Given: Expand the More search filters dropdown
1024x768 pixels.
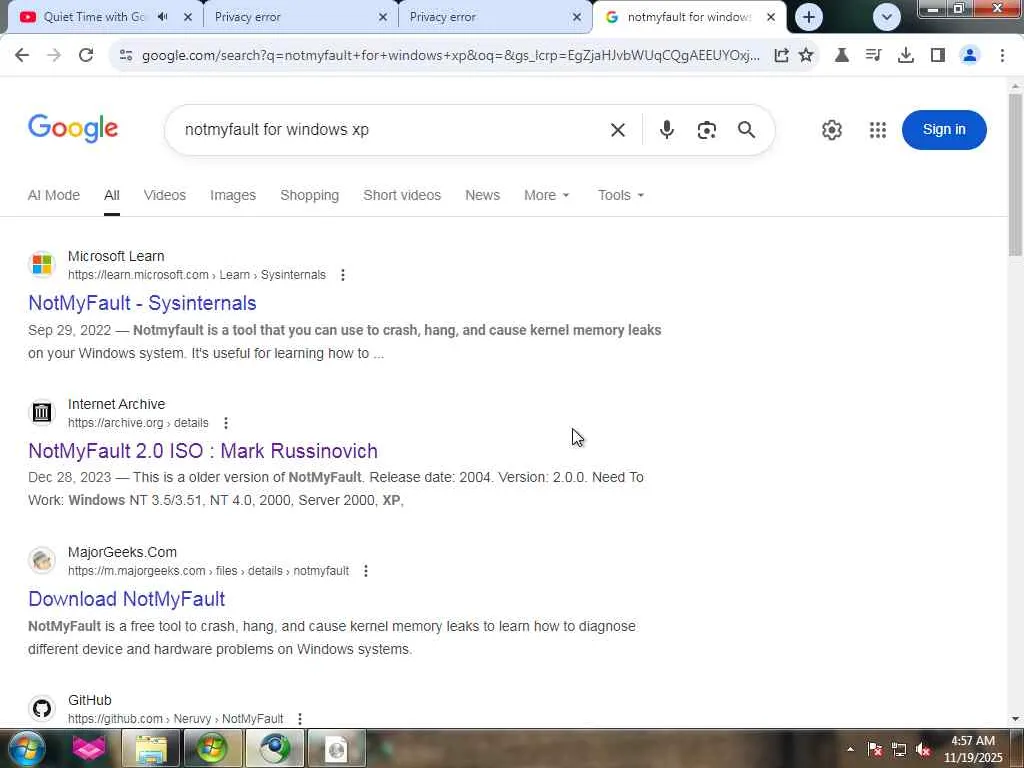Looking at the screenshot, I should coord(547,195).
